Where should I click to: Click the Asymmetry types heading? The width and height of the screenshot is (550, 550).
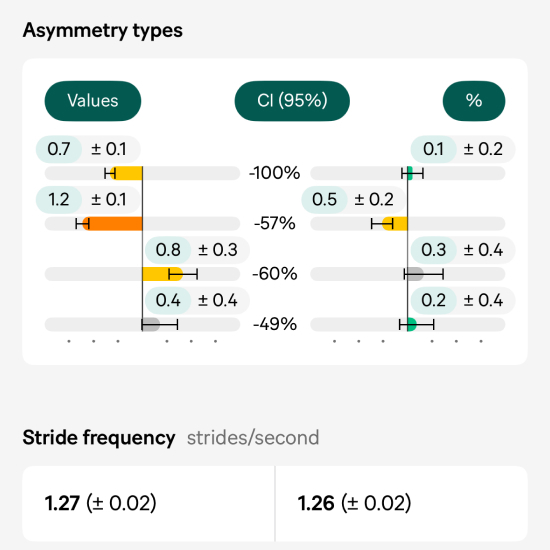point(103,31)
